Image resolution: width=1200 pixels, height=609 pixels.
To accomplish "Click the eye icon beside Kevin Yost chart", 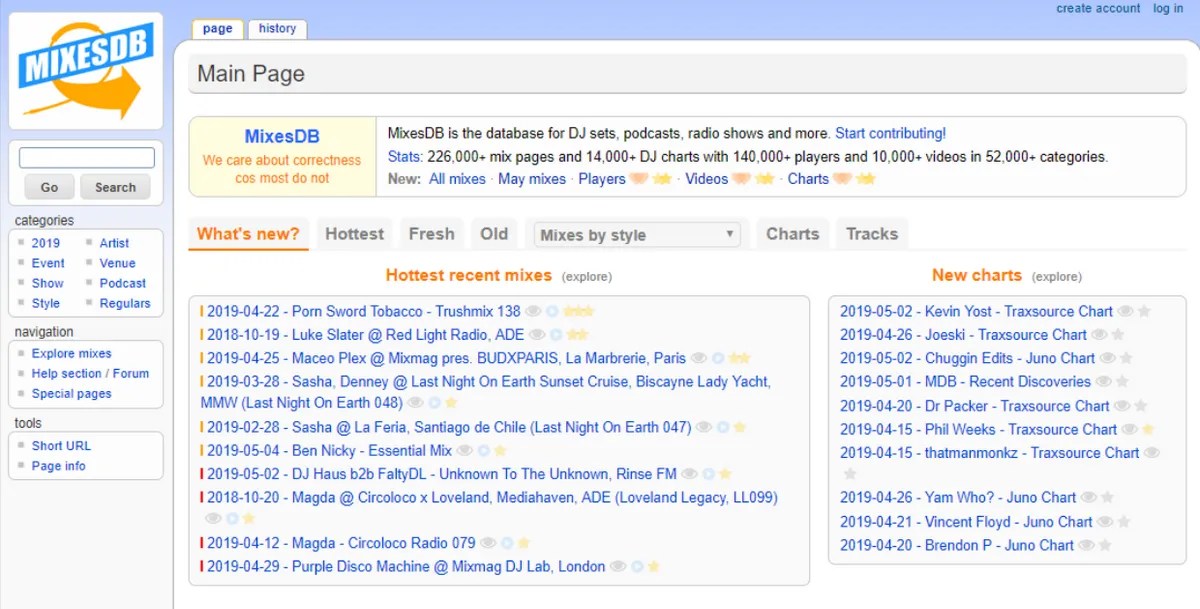I will coord(1126,311).
